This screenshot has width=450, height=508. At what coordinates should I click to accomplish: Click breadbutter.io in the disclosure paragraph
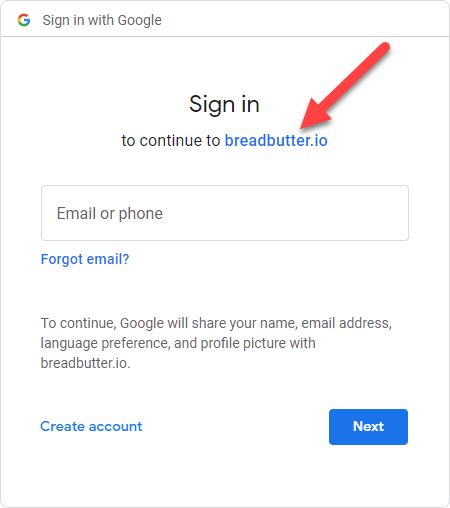point(85,363)
